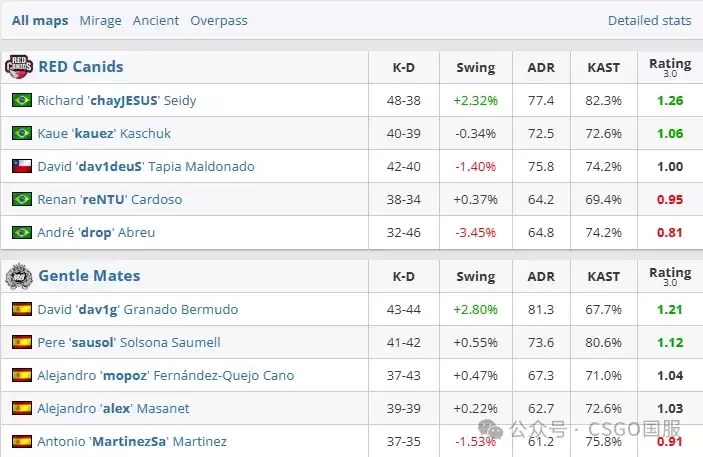Open Gentle Mates team page link
This screenshot has width=703, height=457.
click(x=89, y=276)
